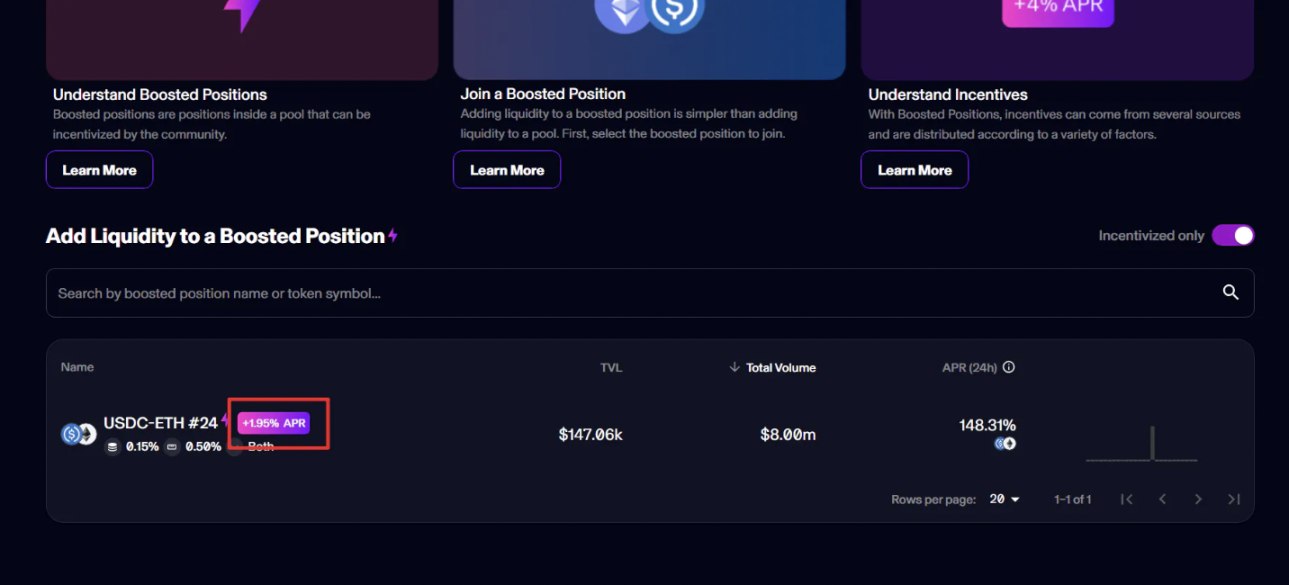Click the $8.00m total volume value
Screen dimensions: 1289x585
(x=788, y=434)
